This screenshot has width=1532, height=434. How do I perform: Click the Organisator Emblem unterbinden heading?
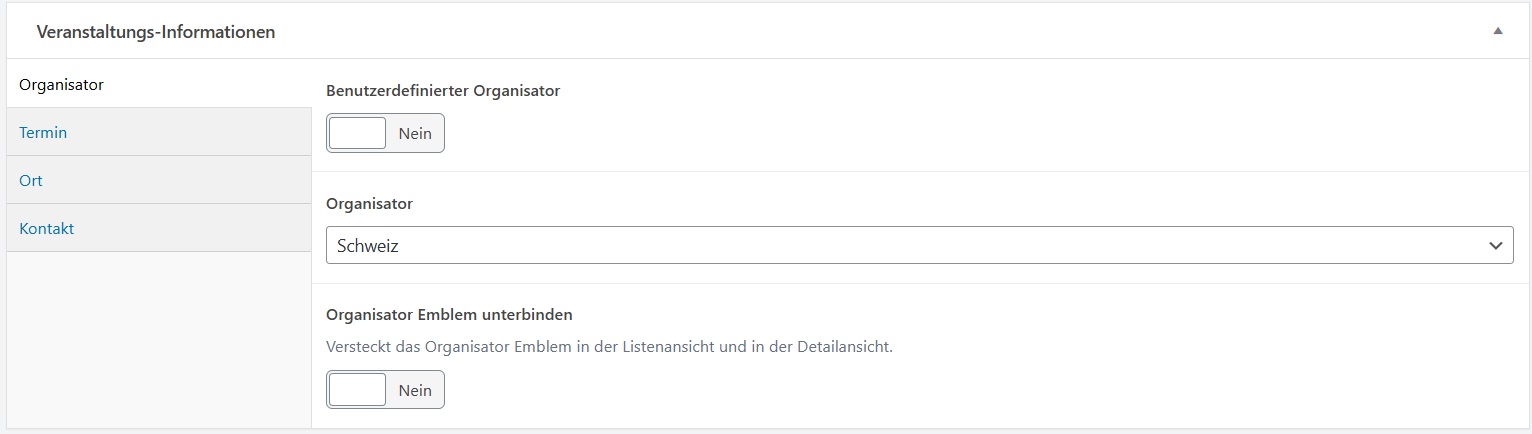(x=449, y=314)
